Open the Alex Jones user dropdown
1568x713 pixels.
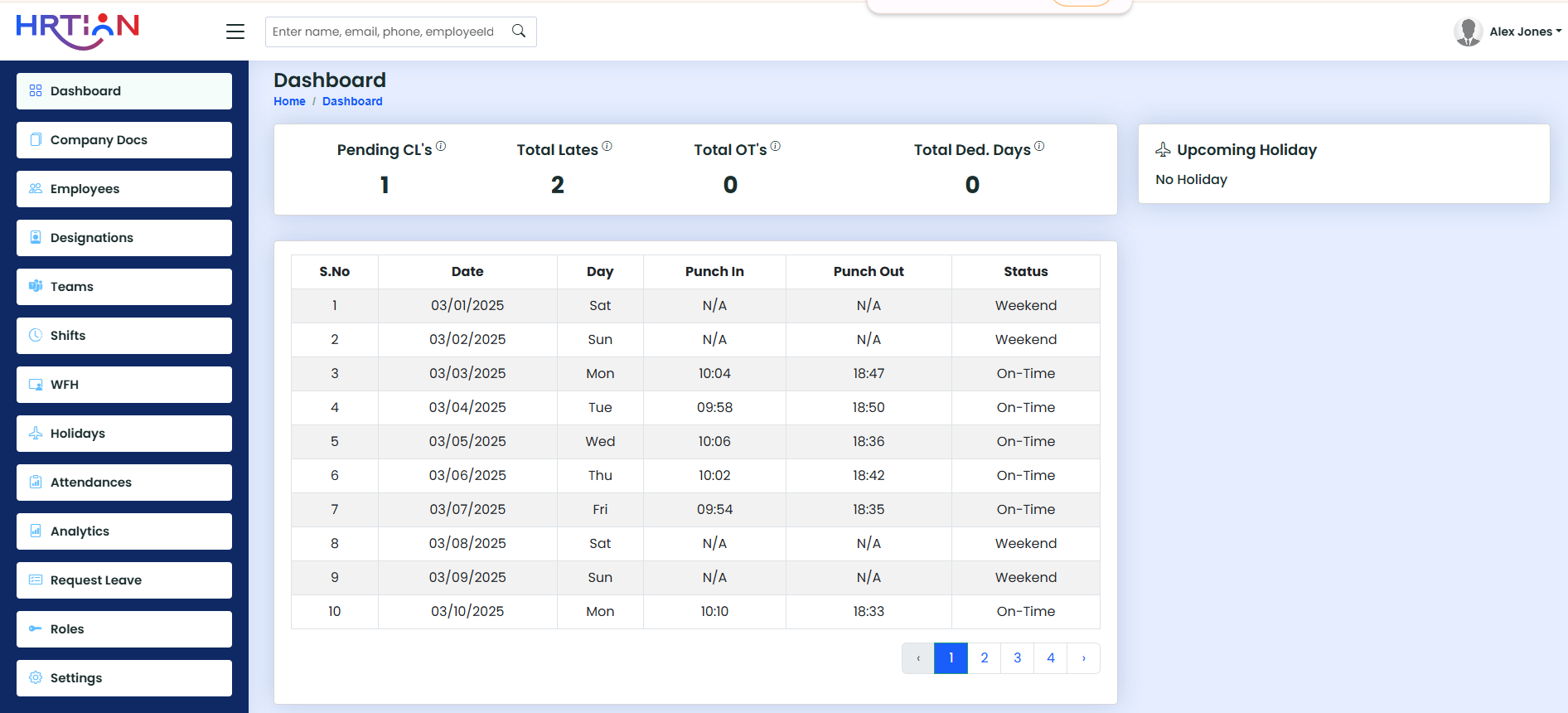coord(1525,32)
